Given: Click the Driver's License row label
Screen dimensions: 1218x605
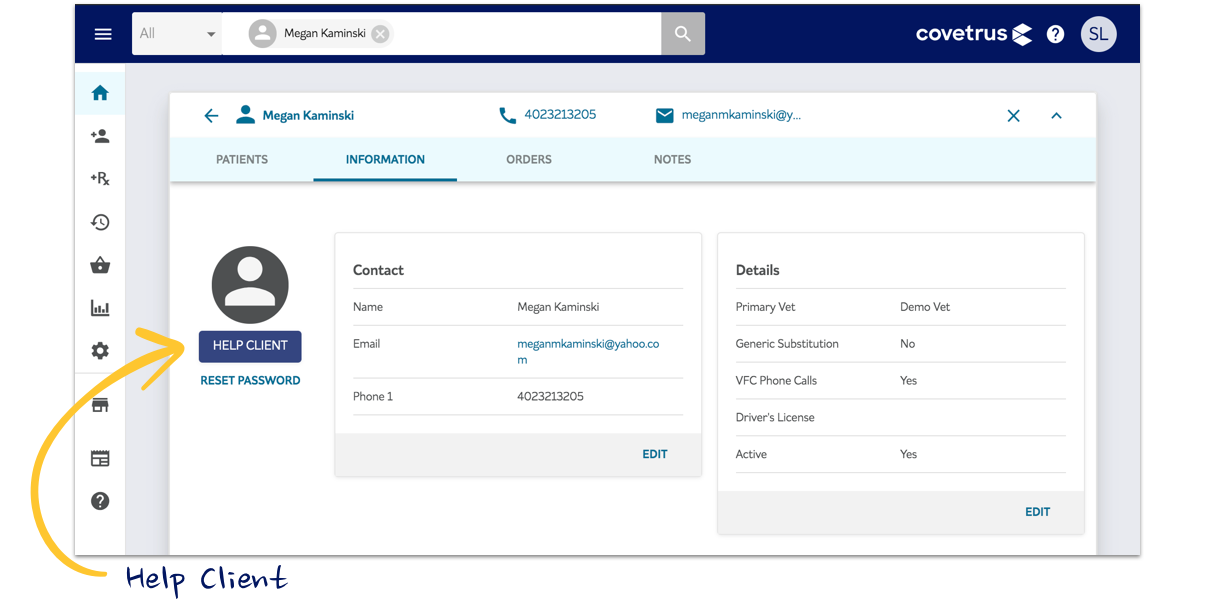Looking at the screenshot, I should pyautogui.click(x=775, y=418).
